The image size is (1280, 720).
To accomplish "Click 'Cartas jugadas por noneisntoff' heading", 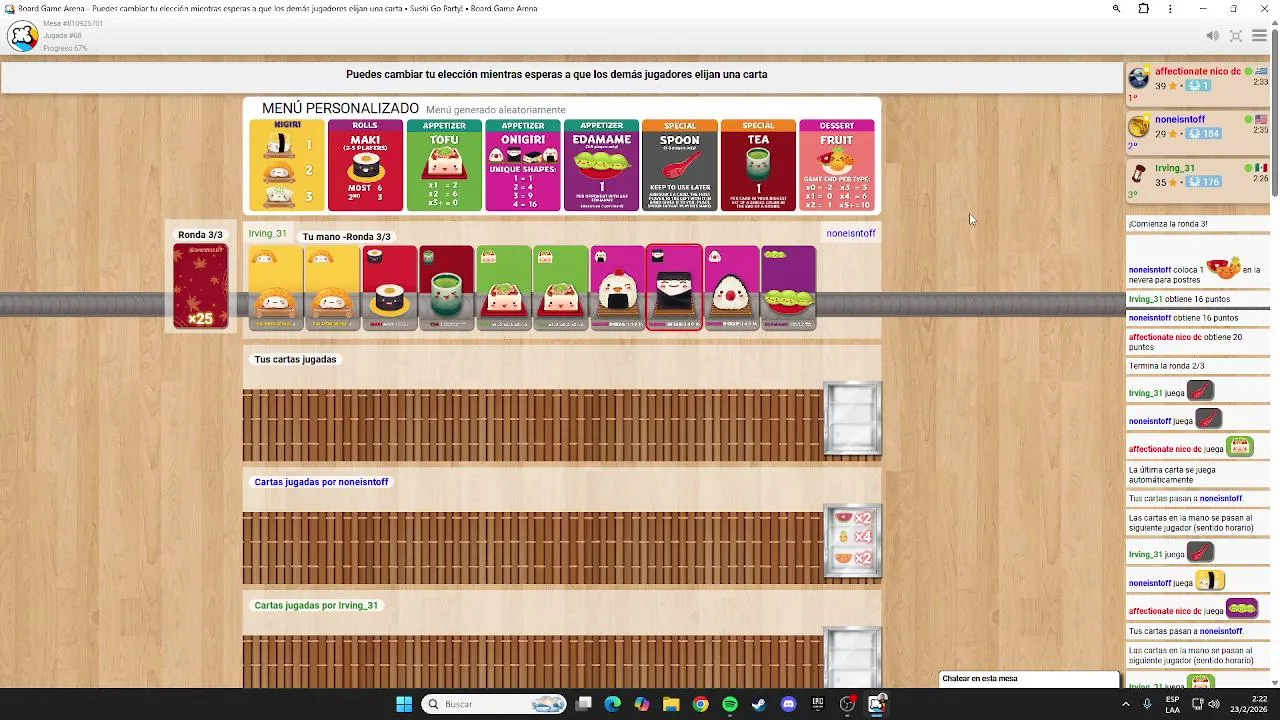I will click(321, 482).
